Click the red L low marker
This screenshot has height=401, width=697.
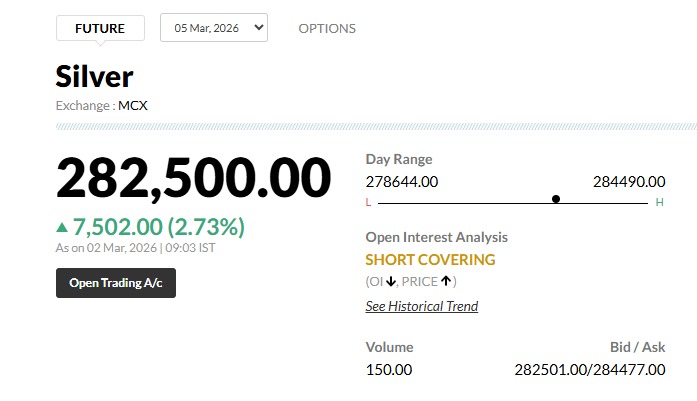pyautogui.click(x=368, y=202)
